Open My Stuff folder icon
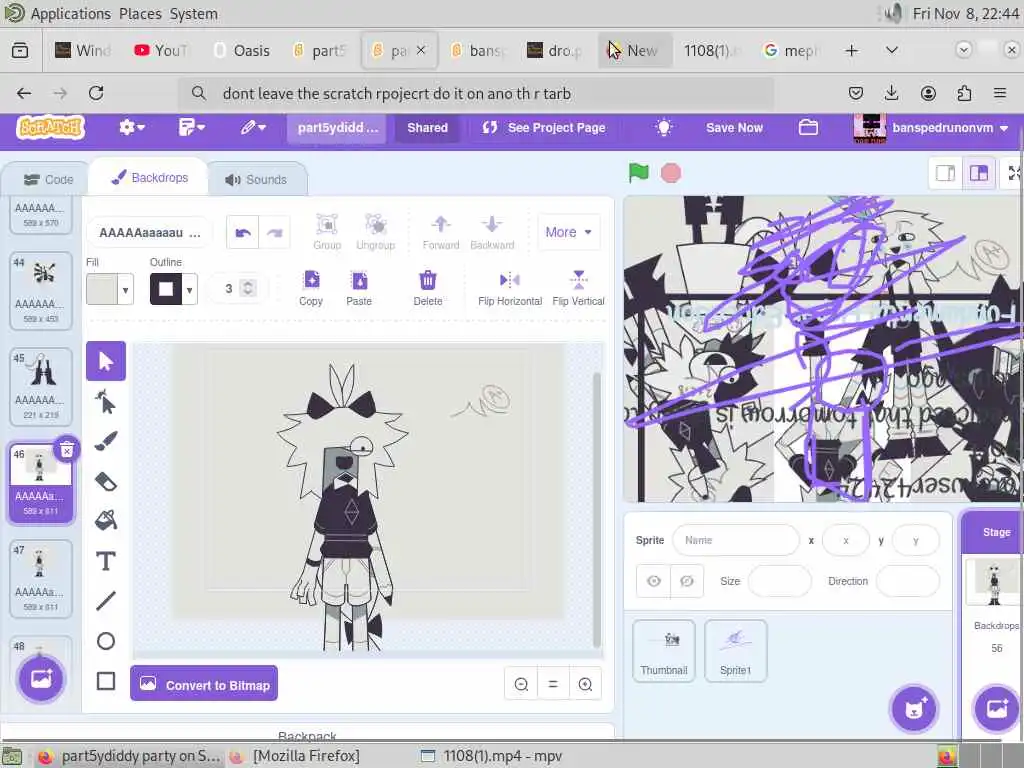Viewport: 1024px width, 768px height. click(808, 127)
